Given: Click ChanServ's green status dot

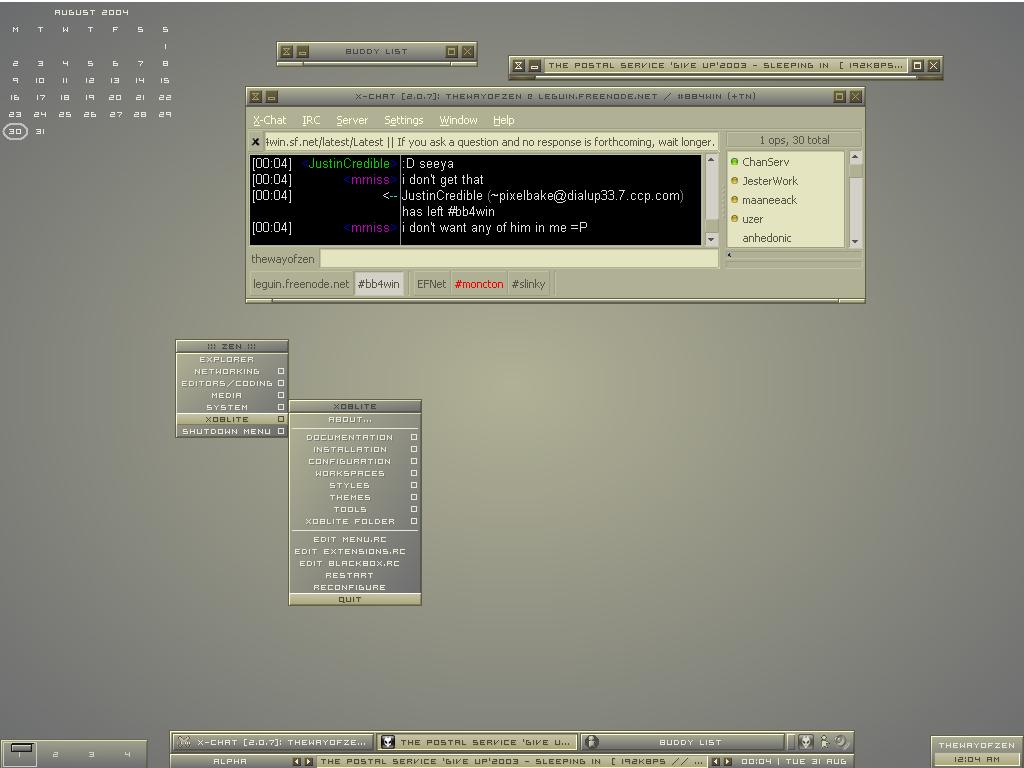Looking at the screenshot, I should click(x=734, y=161).
